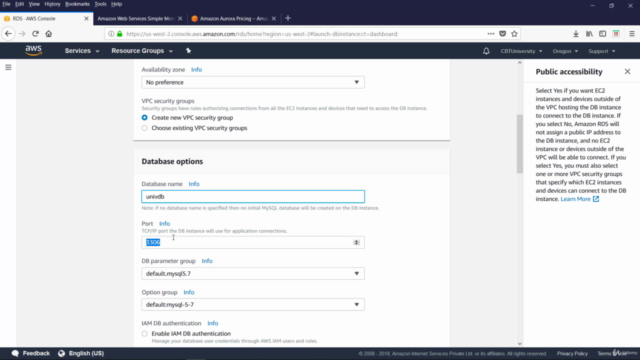
Task: Click the red extension icon in the browser toolbar
Action: [x=616, y=34]
